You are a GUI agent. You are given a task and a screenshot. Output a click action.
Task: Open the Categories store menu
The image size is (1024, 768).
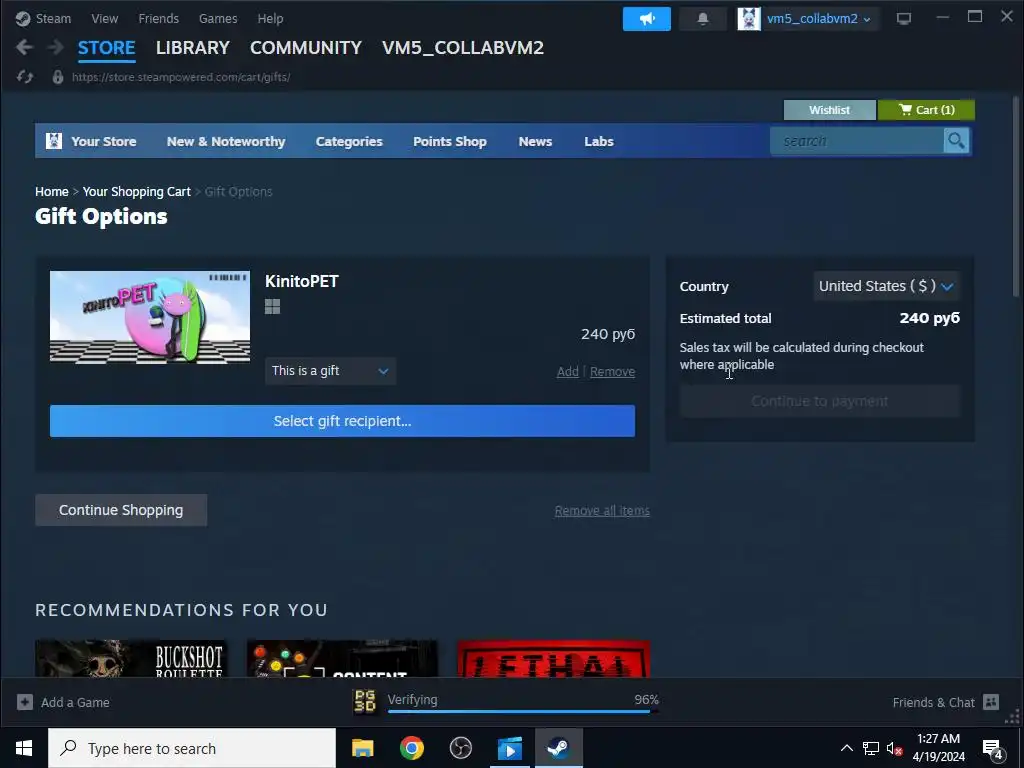coord(349,141)
